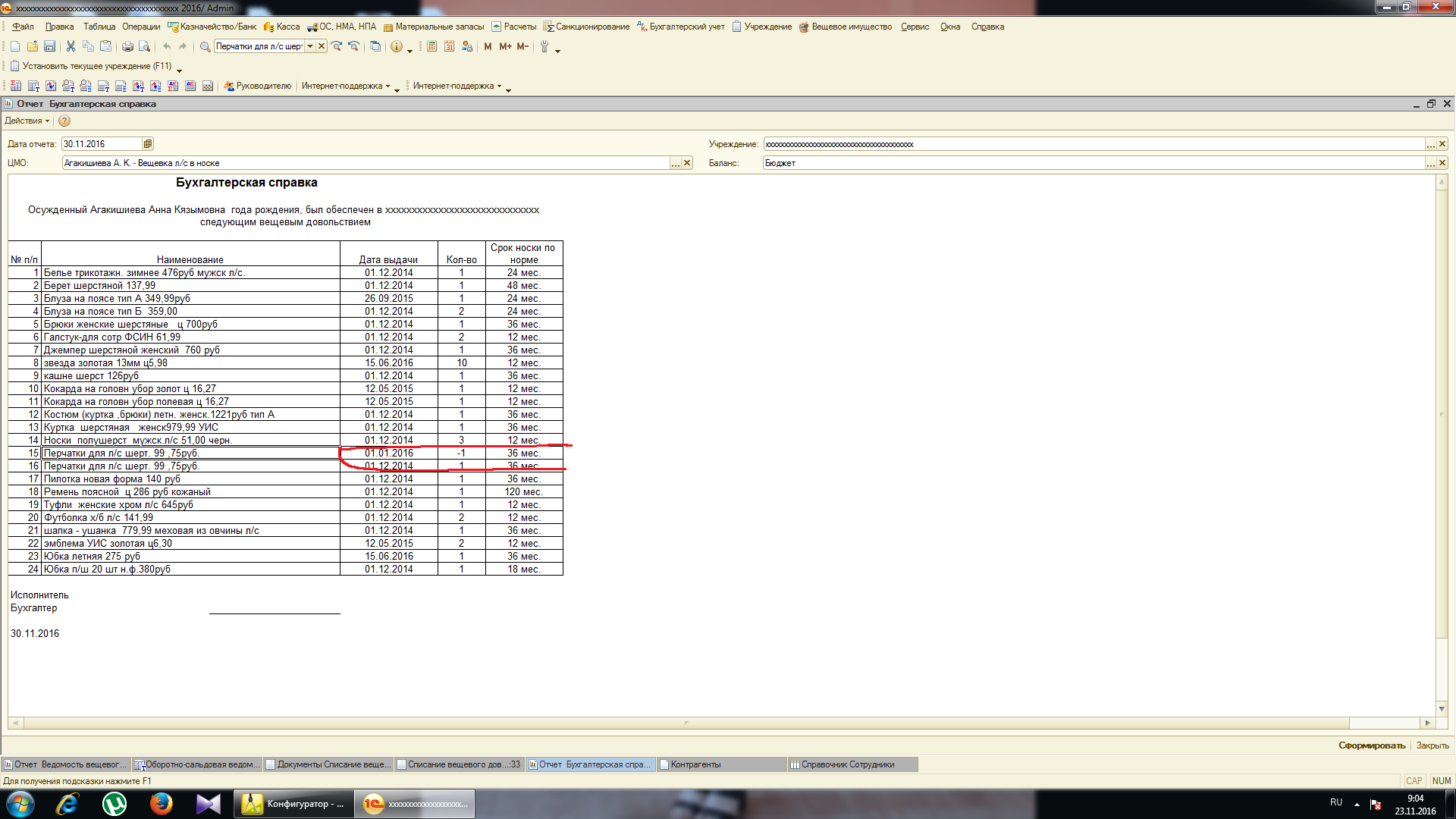Clear the ЦМО field with X
The width and height of the screenshot is (1456, 819).
pyautogui.click(x=687, y=163)
